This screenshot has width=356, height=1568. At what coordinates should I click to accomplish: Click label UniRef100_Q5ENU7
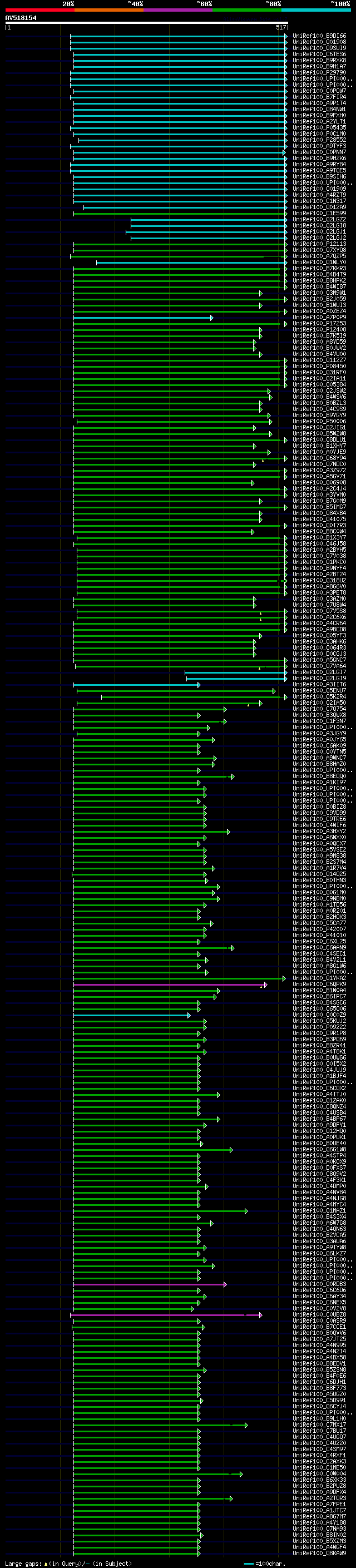tap(319, 691)
